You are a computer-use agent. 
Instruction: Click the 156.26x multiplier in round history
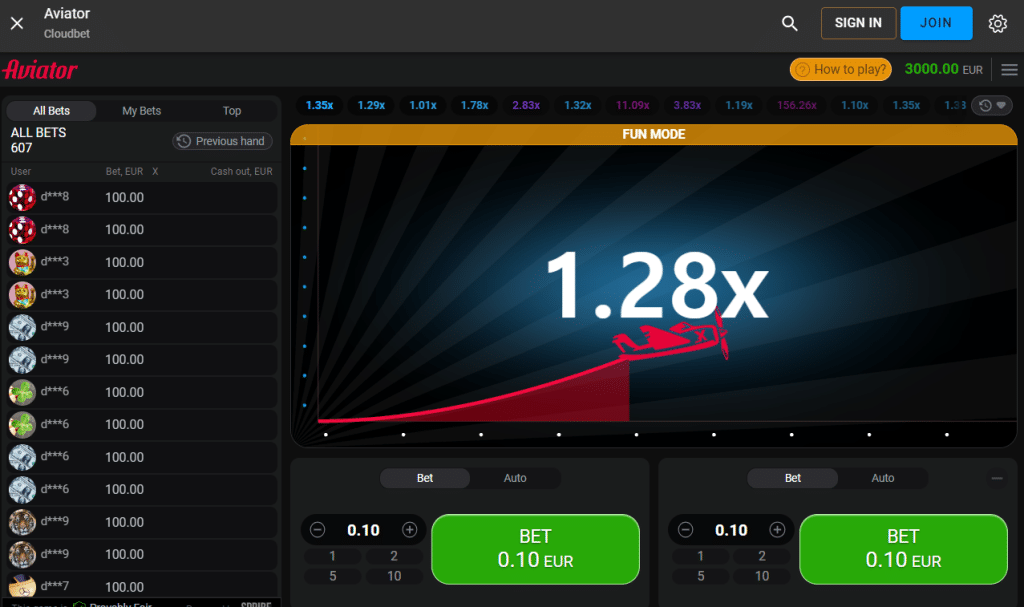(x=797, y=105)
